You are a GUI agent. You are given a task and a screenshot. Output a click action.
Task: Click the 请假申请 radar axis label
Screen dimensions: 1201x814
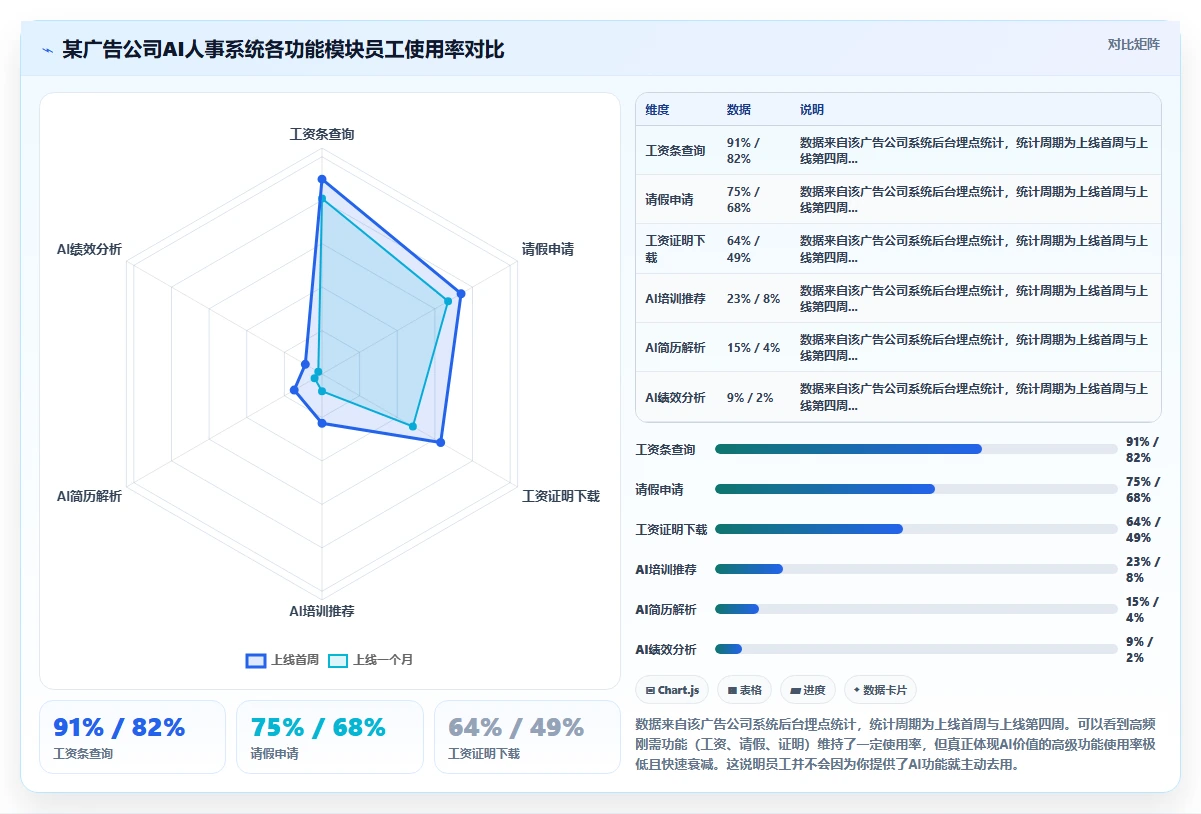[548, 250]
